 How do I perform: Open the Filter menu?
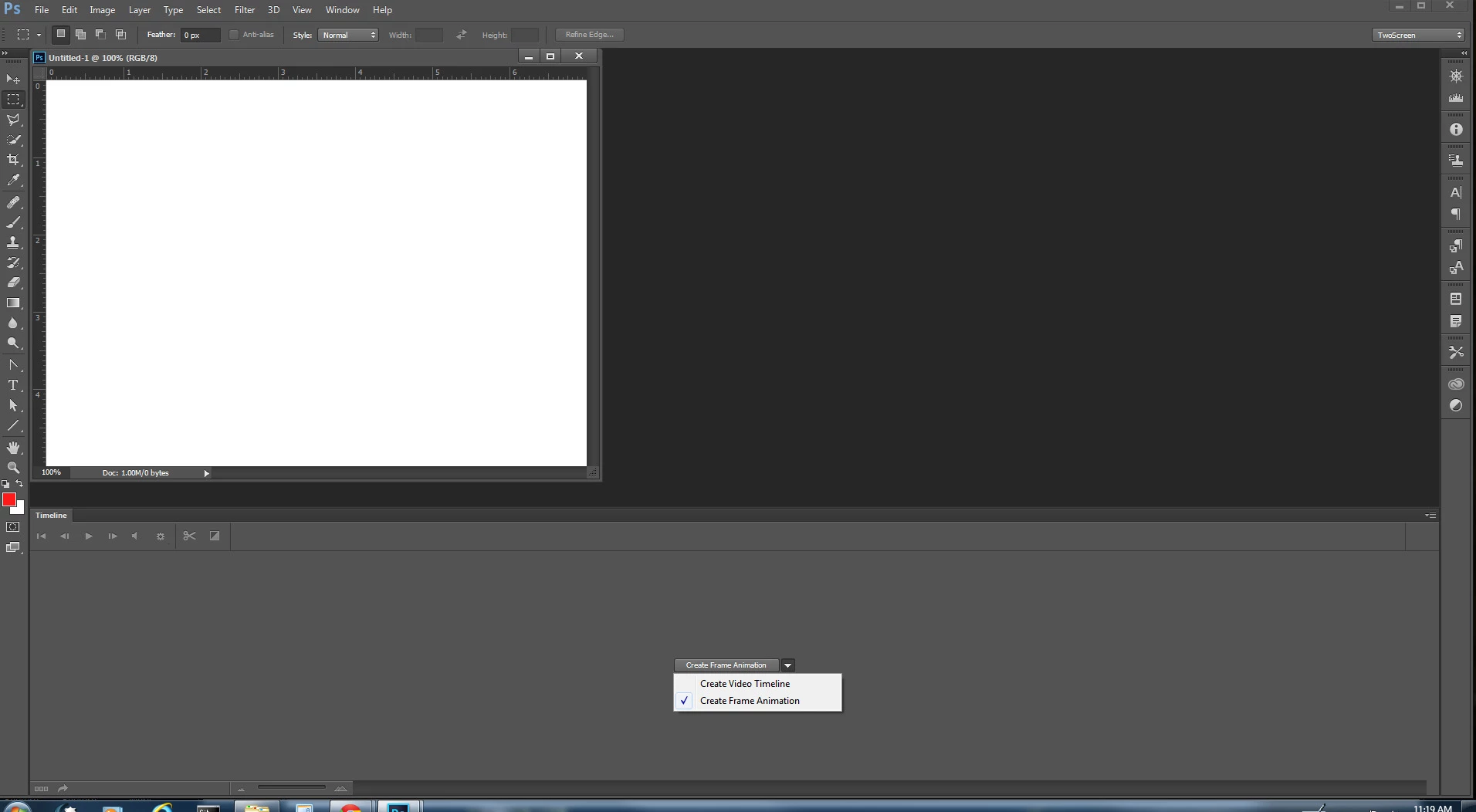(245, 10)
